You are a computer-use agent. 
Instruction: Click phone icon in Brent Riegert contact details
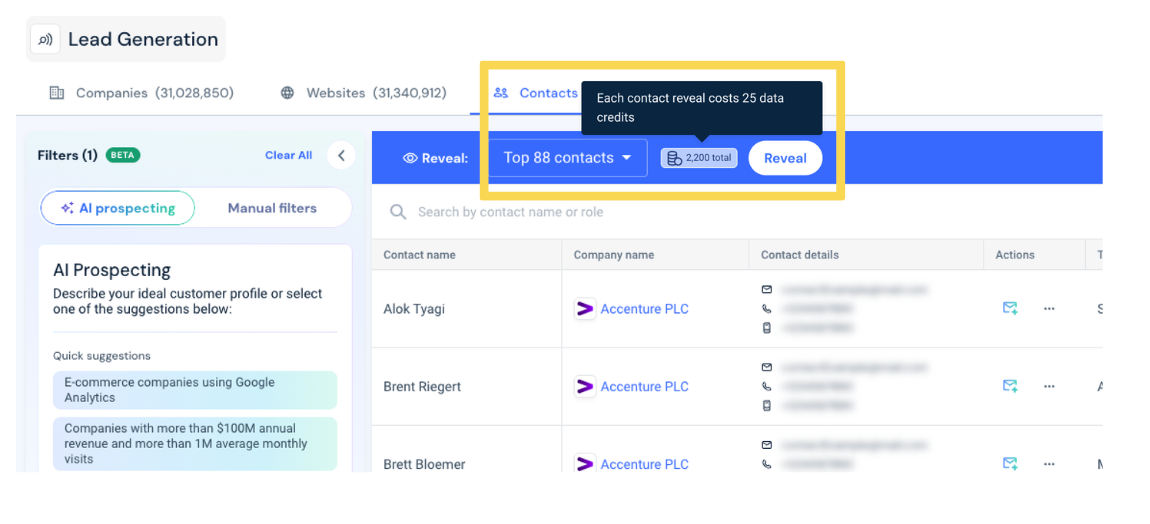coord(767,386)
